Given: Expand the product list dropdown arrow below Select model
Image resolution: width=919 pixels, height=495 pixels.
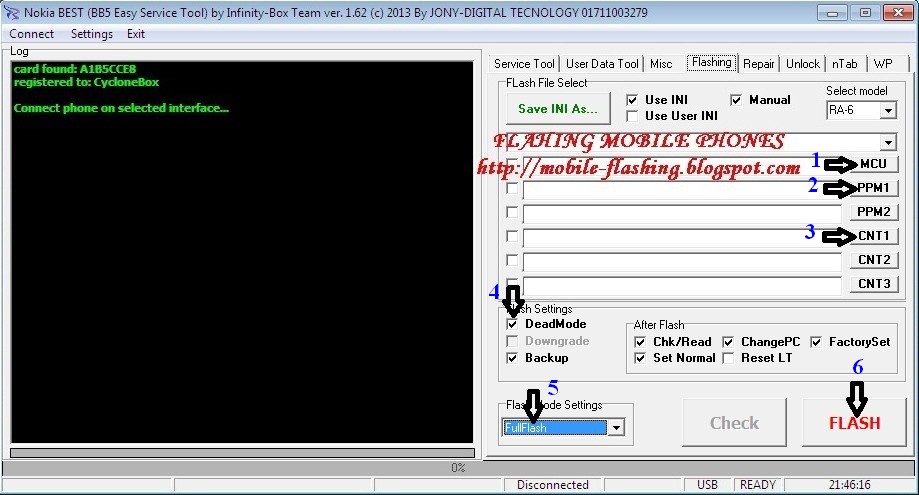Looking at the screenshot, I should click(889, 142).
